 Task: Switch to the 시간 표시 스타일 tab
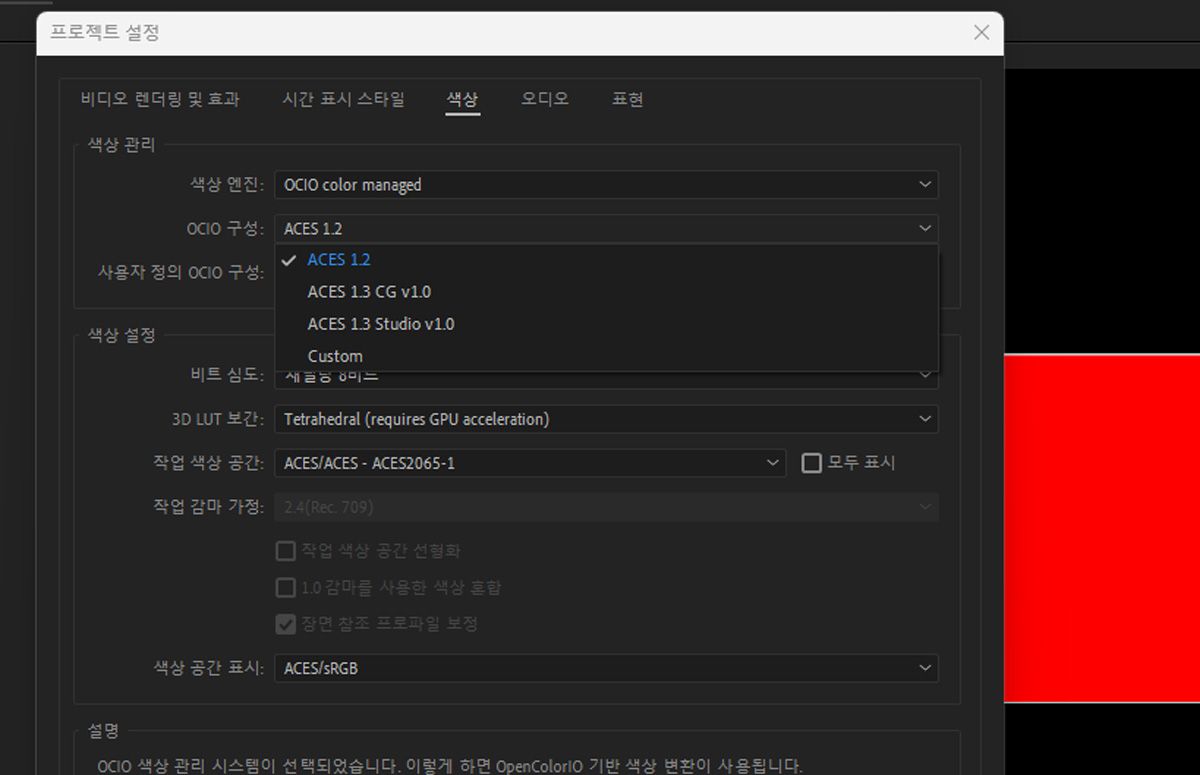(343, 99)
